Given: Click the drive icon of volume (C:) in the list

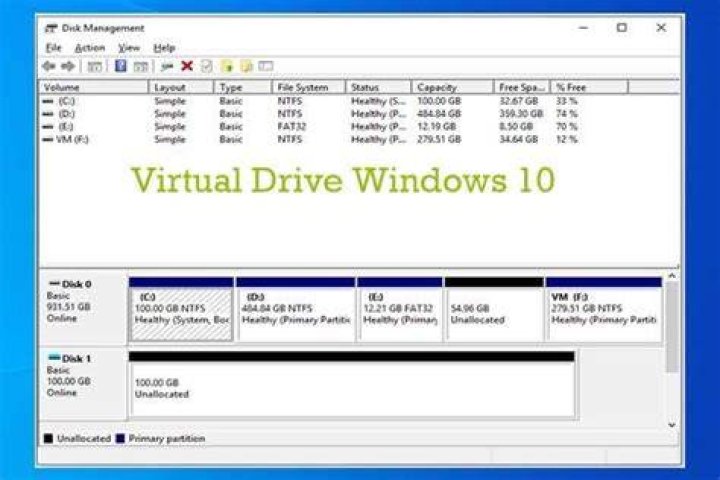Looking at the screenshot, I should [48, 101].
